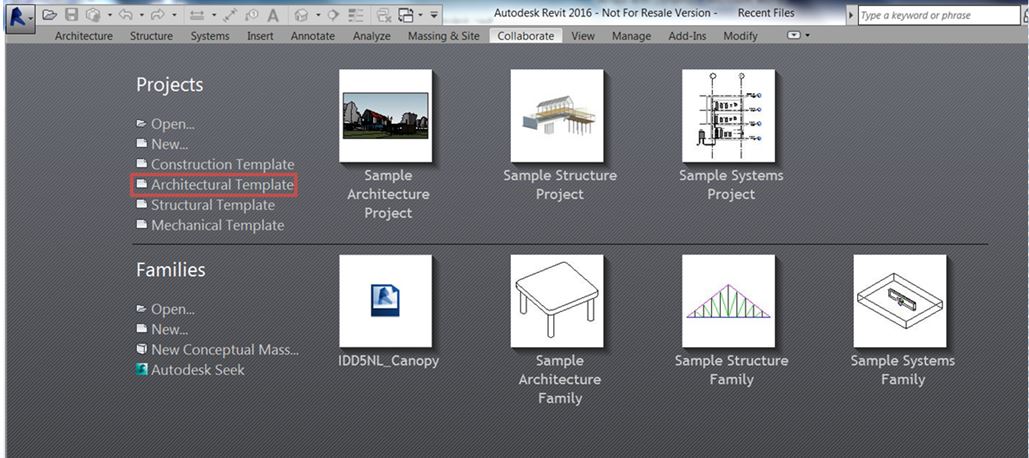Select the Text tool icon

[x=272, y=14]
